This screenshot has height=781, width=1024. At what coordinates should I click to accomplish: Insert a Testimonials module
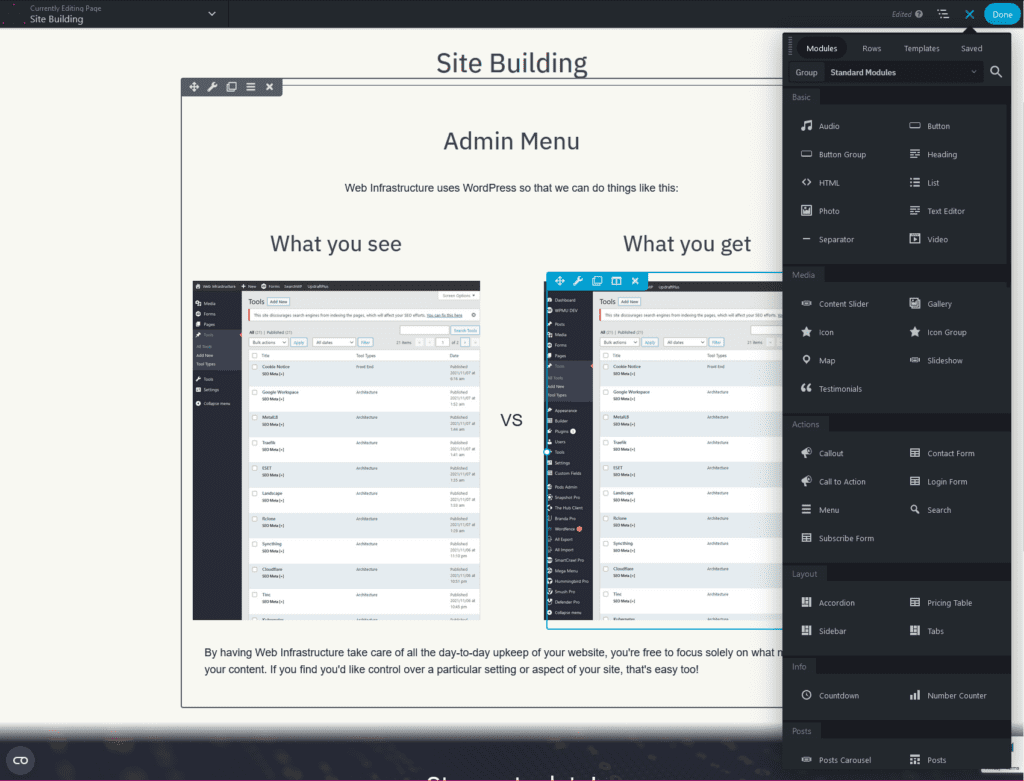click(x=841, y=388)
